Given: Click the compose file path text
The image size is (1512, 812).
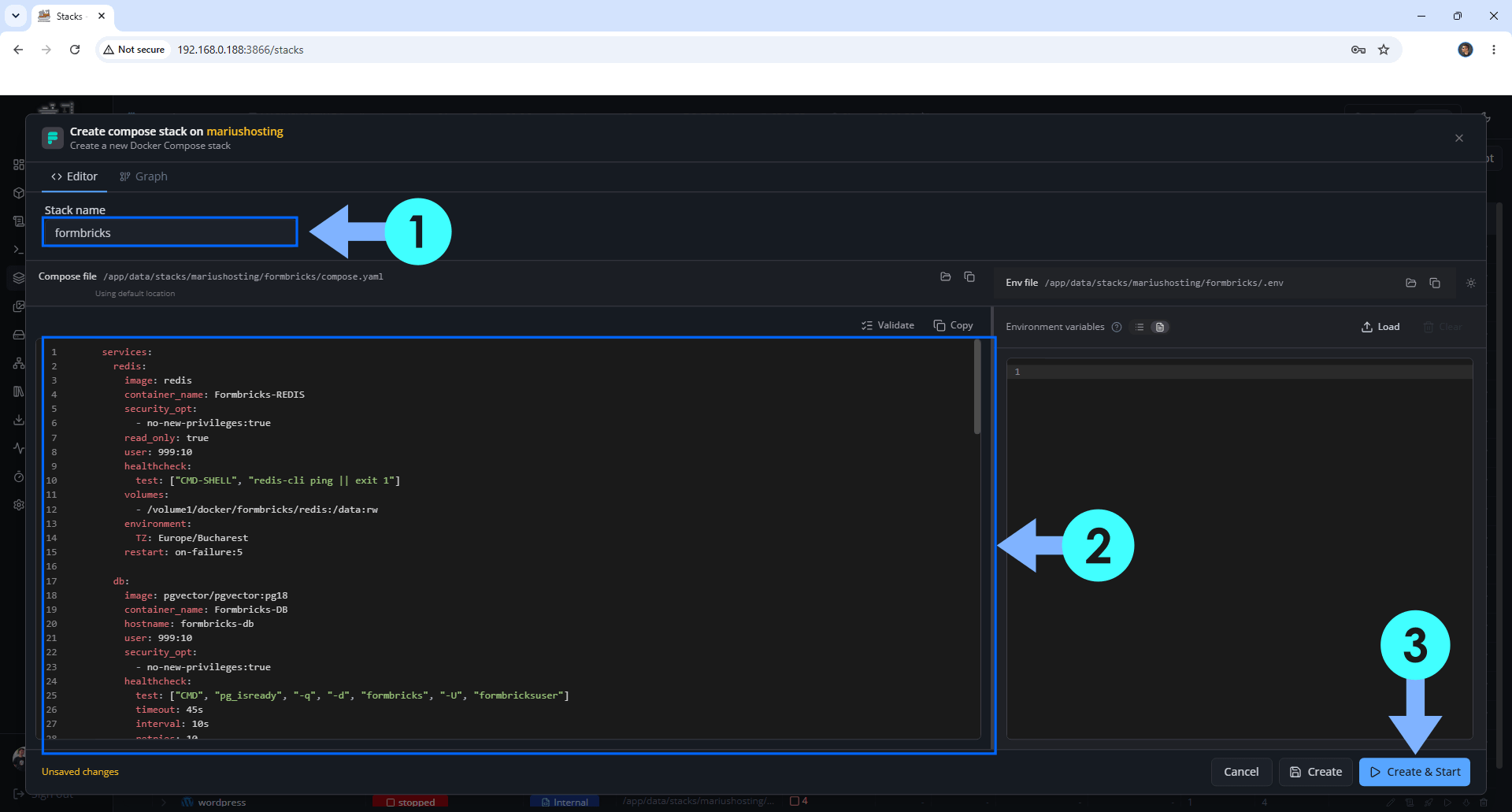Looking at the screenshot, I should point(243,276).
